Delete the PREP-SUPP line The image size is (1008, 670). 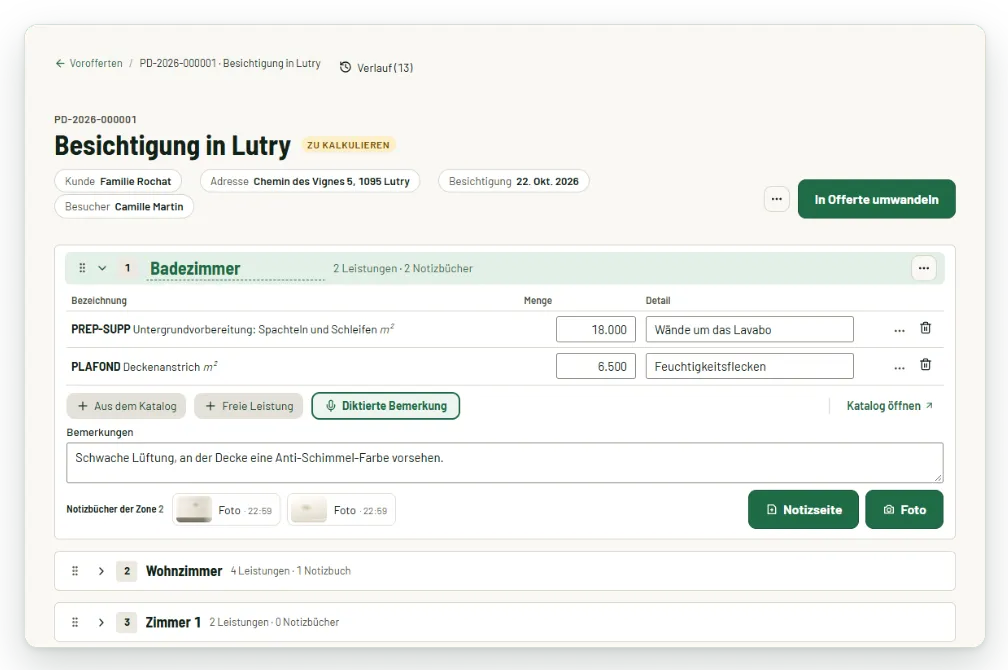(x=926, y=328)
